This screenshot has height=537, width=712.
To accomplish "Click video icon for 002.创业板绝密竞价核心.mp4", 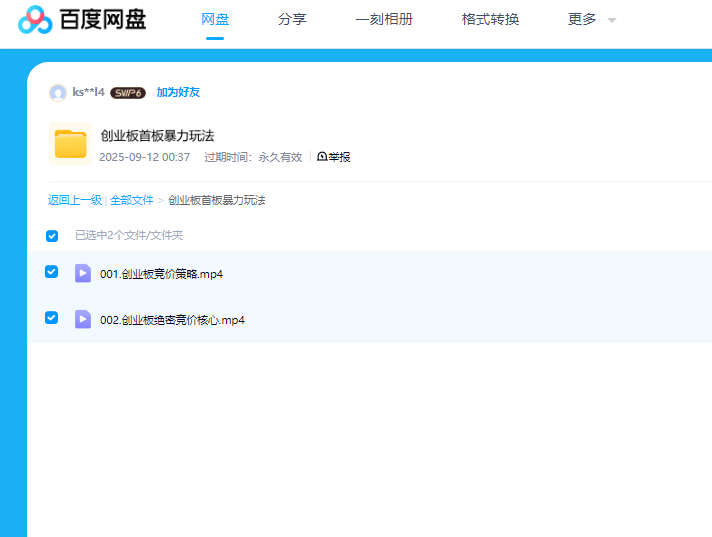I will pyautogui.click(x=83, y=319).
